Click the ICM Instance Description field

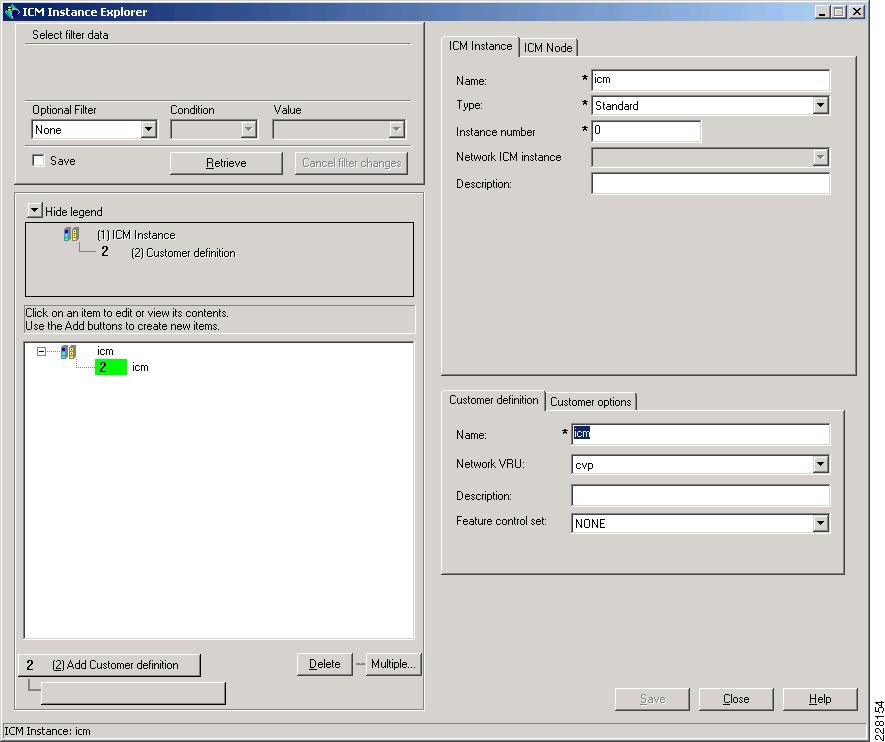[x=711, y=183]
